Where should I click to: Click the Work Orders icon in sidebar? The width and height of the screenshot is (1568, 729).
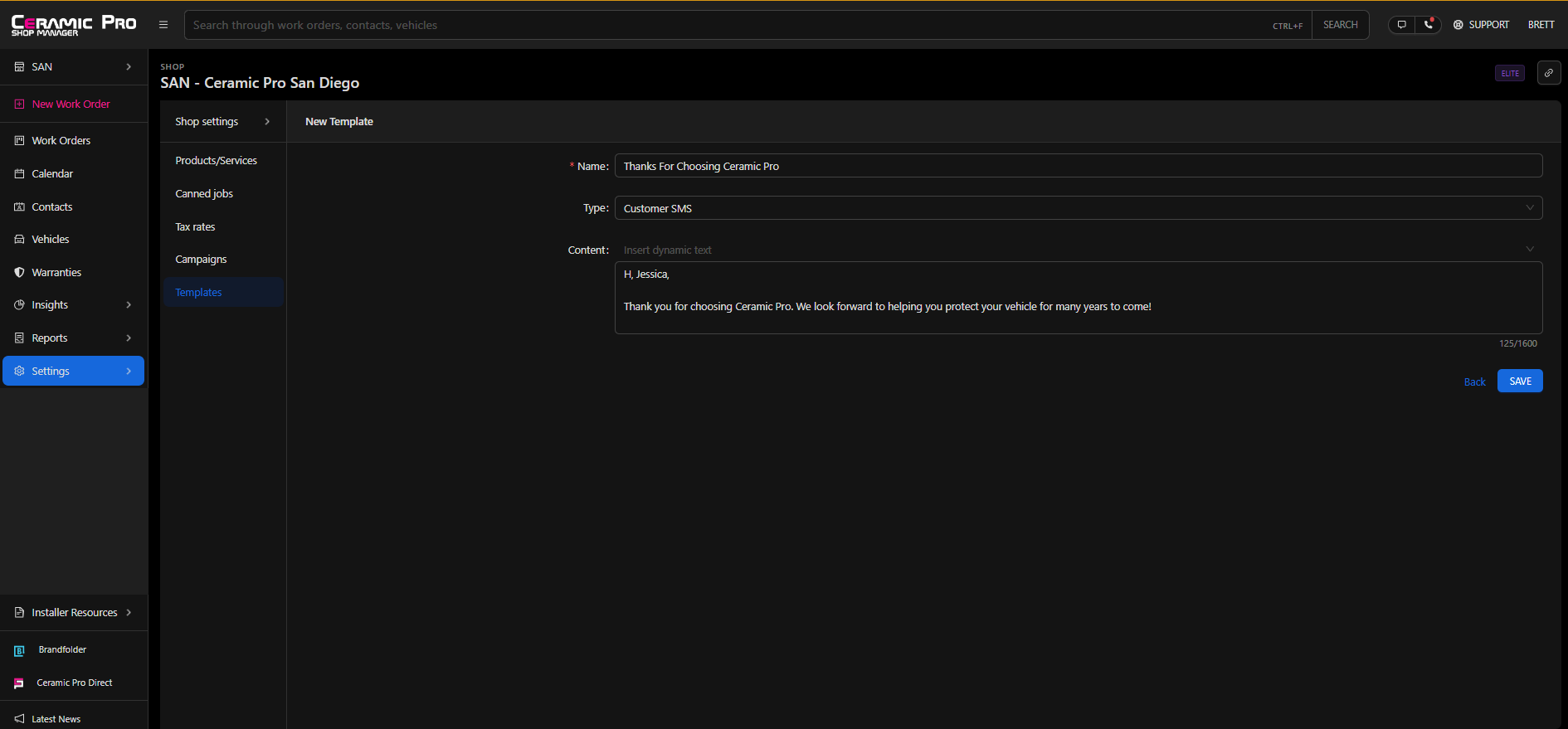pos(19,141)
